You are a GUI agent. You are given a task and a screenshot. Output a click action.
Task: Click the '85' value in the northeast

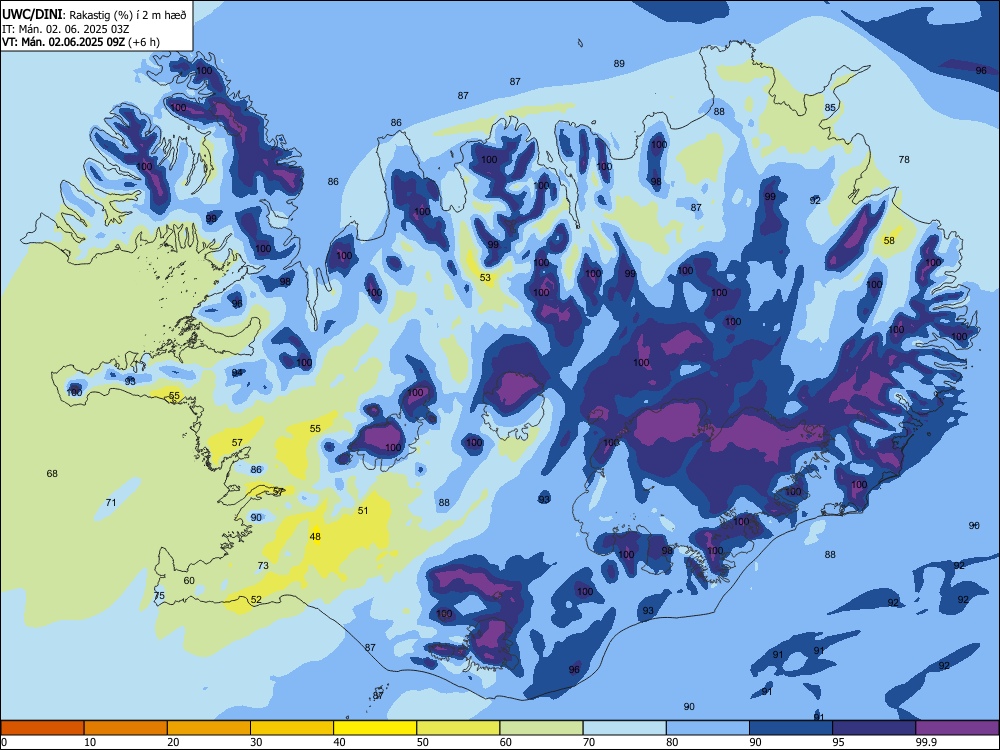pyautogui.click(x=830, y=107)
